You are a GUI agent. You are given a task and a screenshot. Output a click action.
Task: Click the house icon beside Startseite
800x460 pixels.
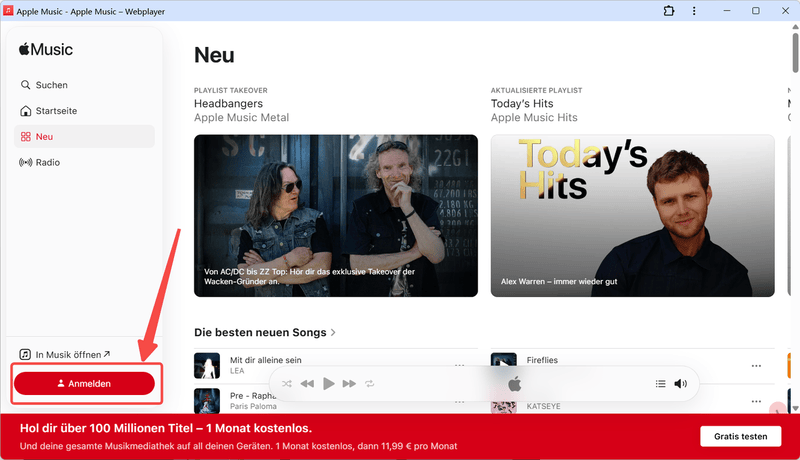[x=26, y=111]
